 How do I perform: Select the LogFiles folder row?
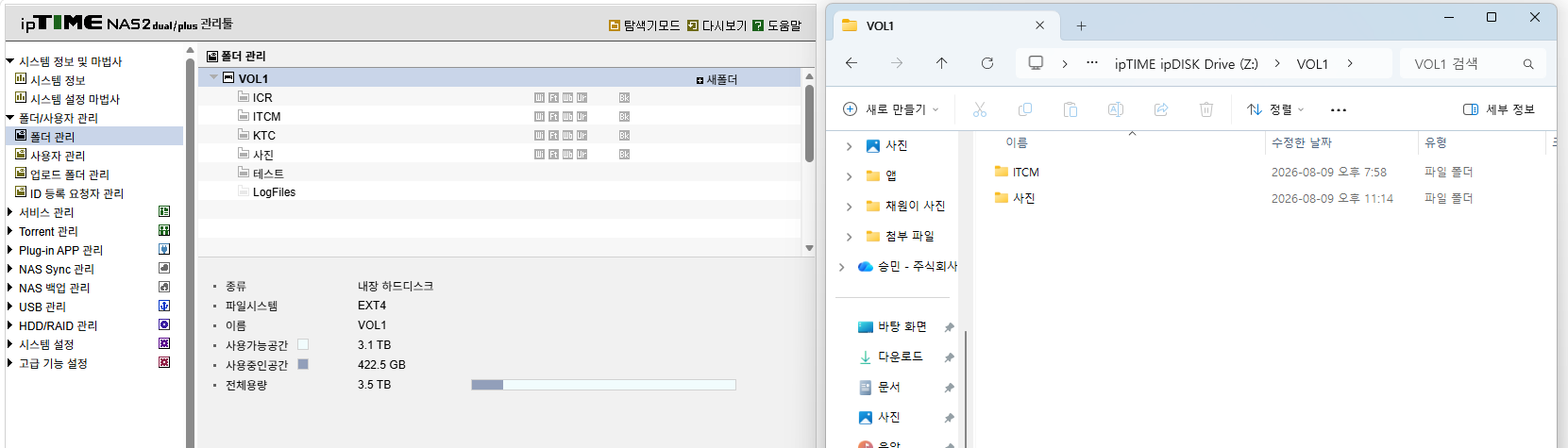tap(499, 191)
